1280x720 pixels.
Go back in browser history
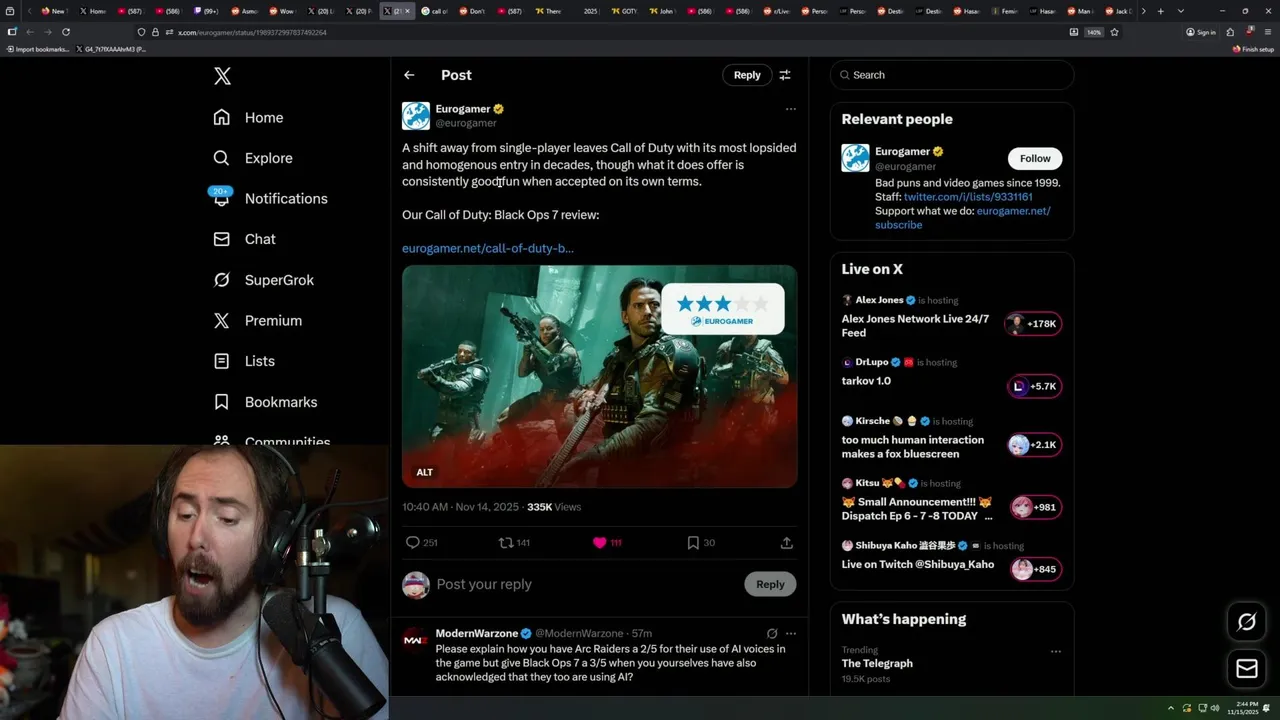29,32
